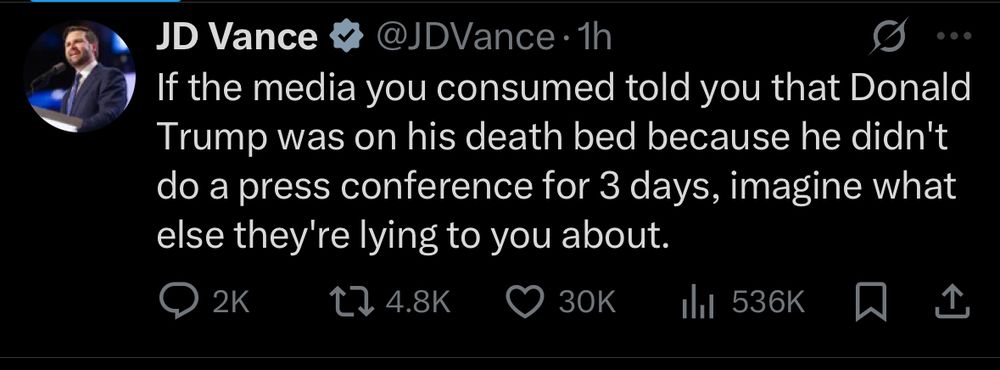Click the 4.8K reposts count

418,302
